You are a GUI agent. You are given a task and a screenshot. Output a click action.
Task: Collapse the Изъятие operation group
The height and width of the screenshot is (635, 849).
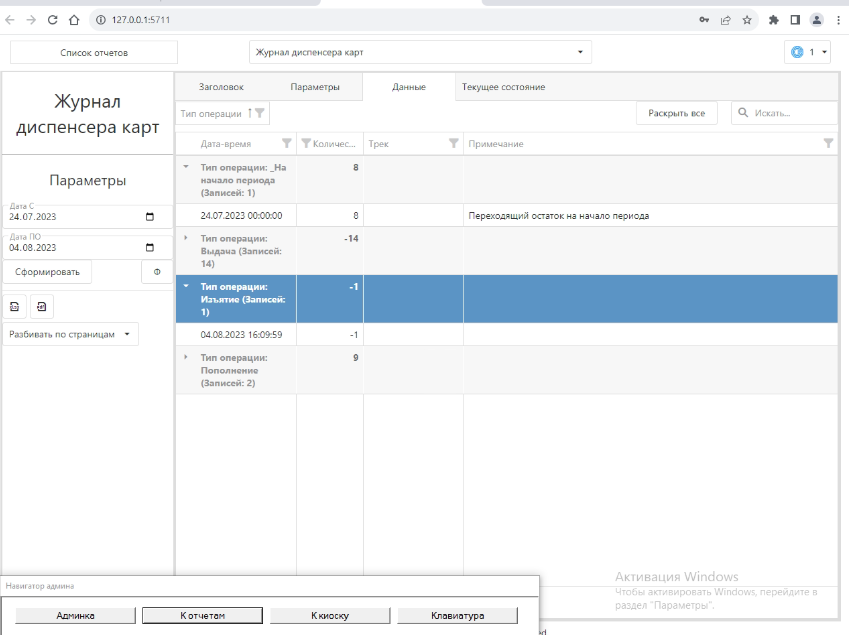tap(186, 286)
